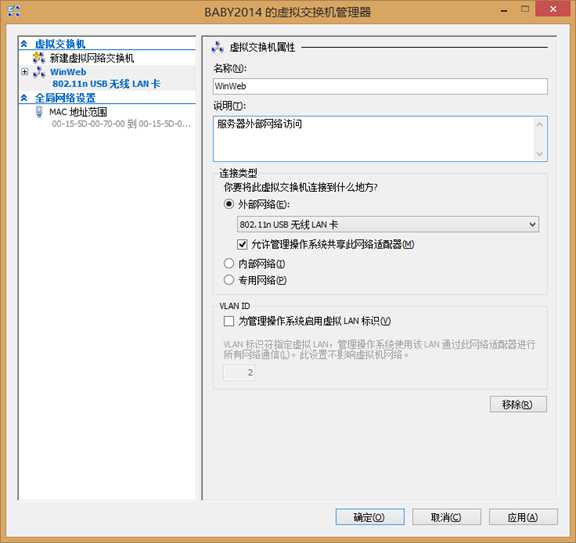
Task: Expand the WinWeb tree node plus box
Action: point(25,72)
